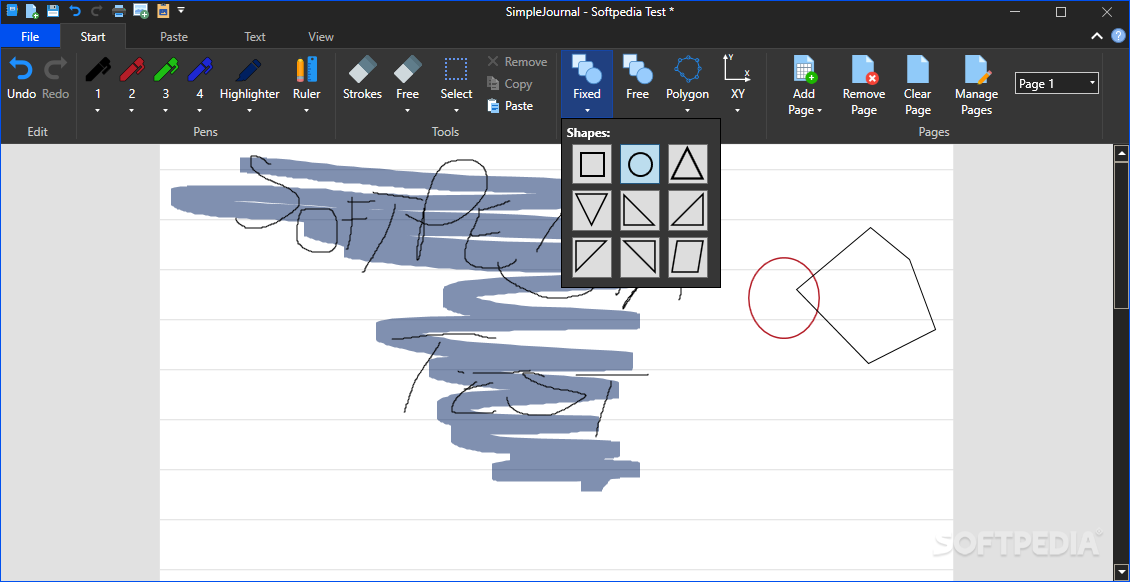Click undo arrow in quick access toolbar
The width and height of the screenshot is (1130, 582).
pos(75,11)
